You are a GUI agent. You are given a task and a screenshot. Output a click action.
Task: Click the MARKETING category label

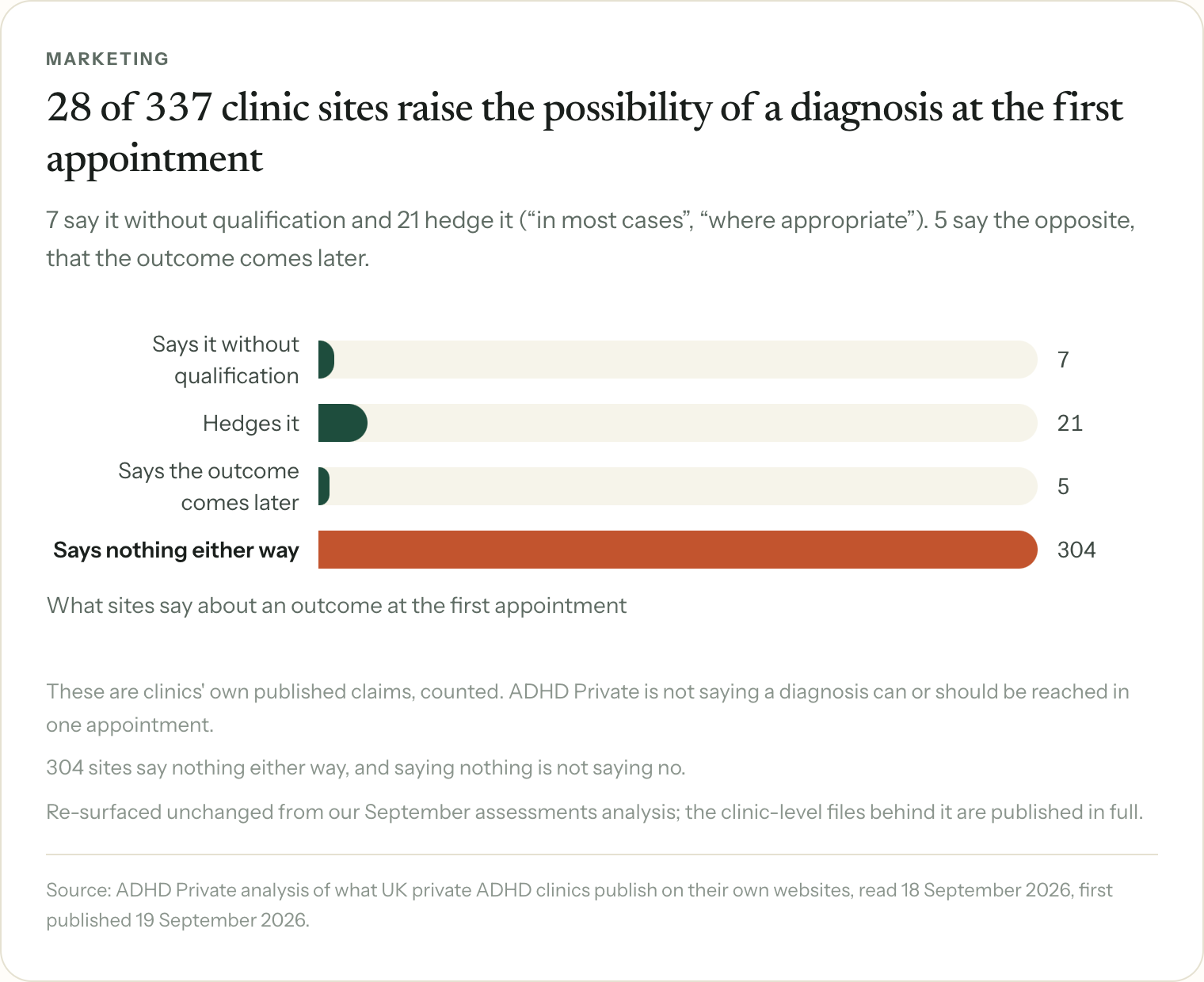108,59
